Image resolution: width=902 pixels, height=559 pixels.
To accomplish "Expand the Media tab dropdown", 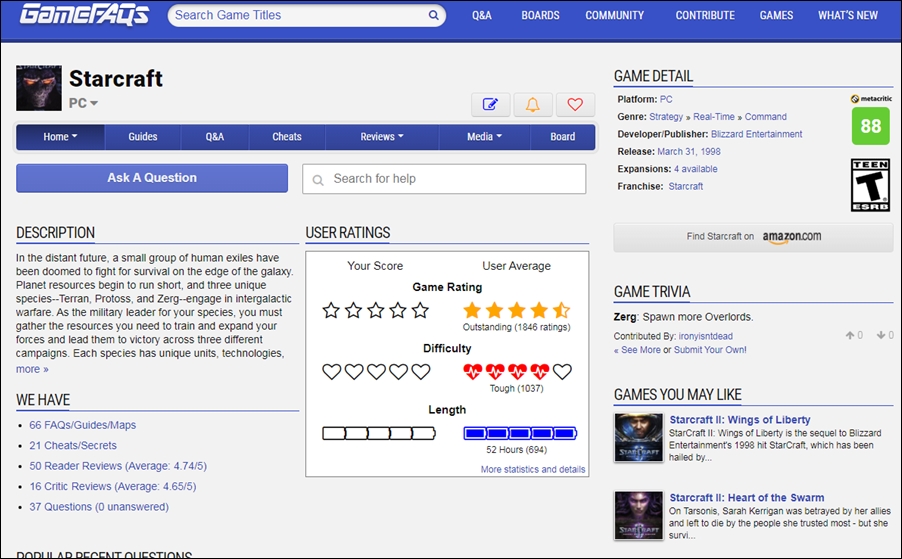I will pyautogui.click(x=484, y=136).
